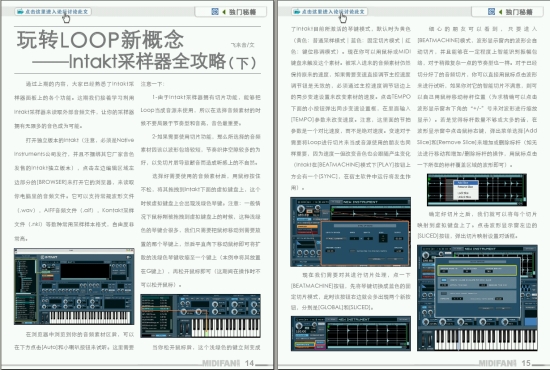Click the forum discussion link on page 15
The height and width of the screenshot is (370, 550).
[x=329, y=12]
